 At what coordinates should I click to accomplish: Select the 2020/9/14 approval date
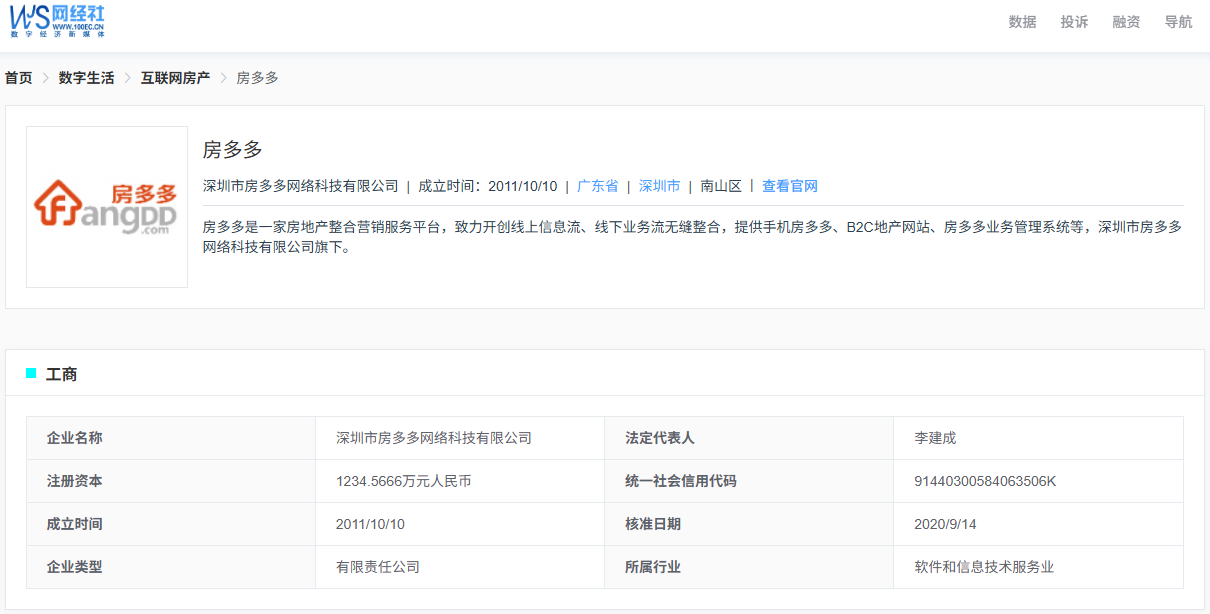(x=945, y=524)
